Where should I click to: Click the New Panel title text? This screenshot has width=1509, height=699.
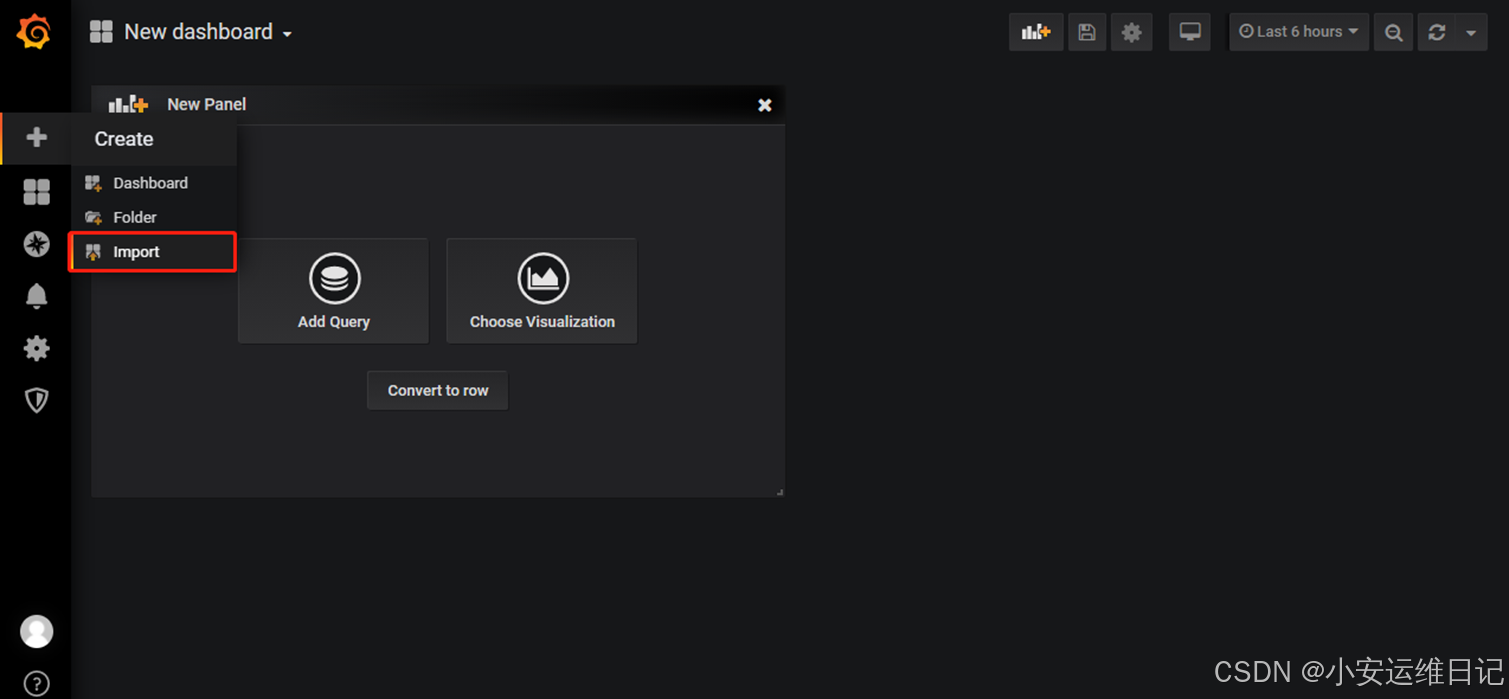[206, 104]
